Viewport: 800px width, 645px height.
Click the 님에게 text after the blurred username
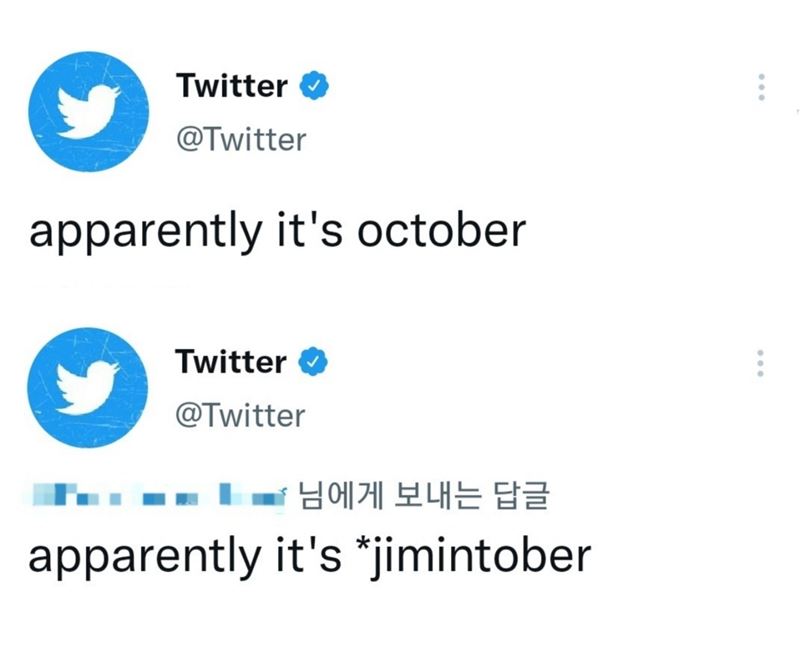click(x=340, y=495)
